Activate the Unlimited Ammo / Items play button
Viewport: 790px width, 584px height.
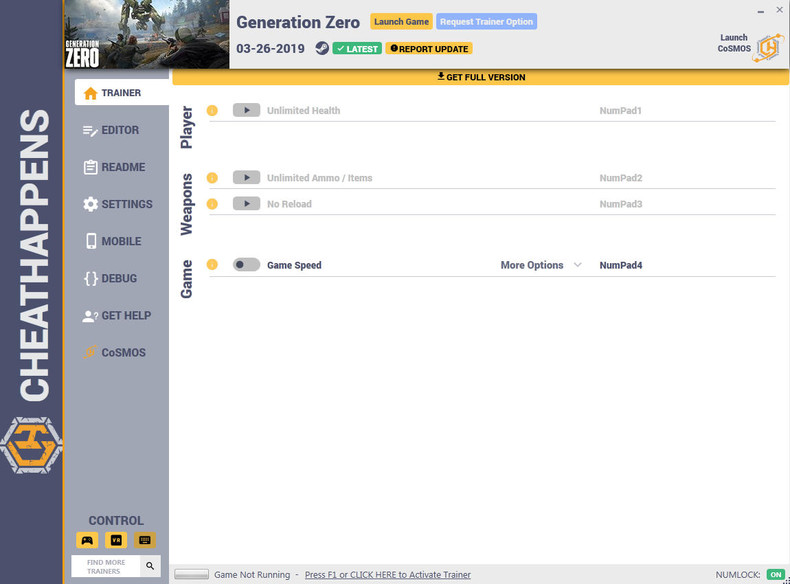(x=246, y=178)
